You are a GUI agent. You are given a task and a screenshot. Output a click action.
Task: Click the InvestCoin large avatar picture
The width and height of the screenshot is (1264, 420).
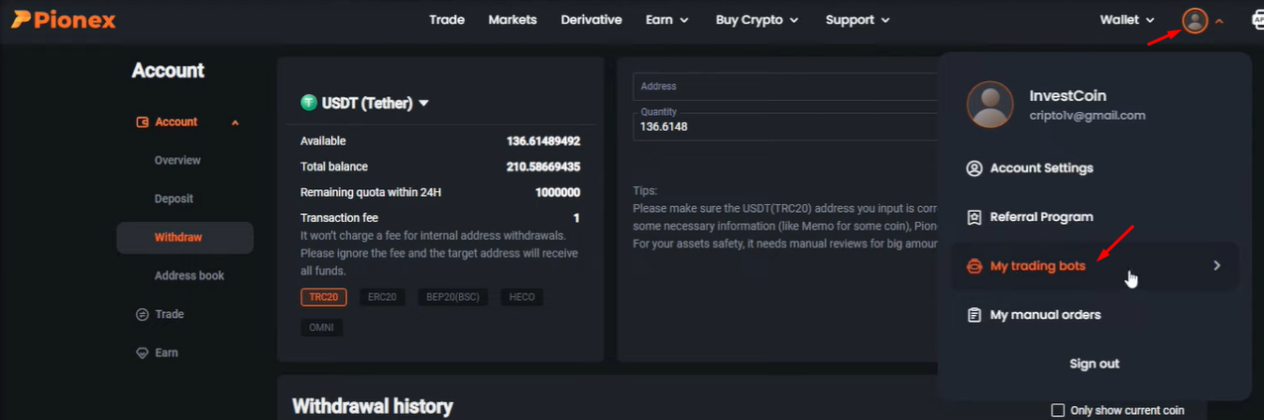coord(990,105)
